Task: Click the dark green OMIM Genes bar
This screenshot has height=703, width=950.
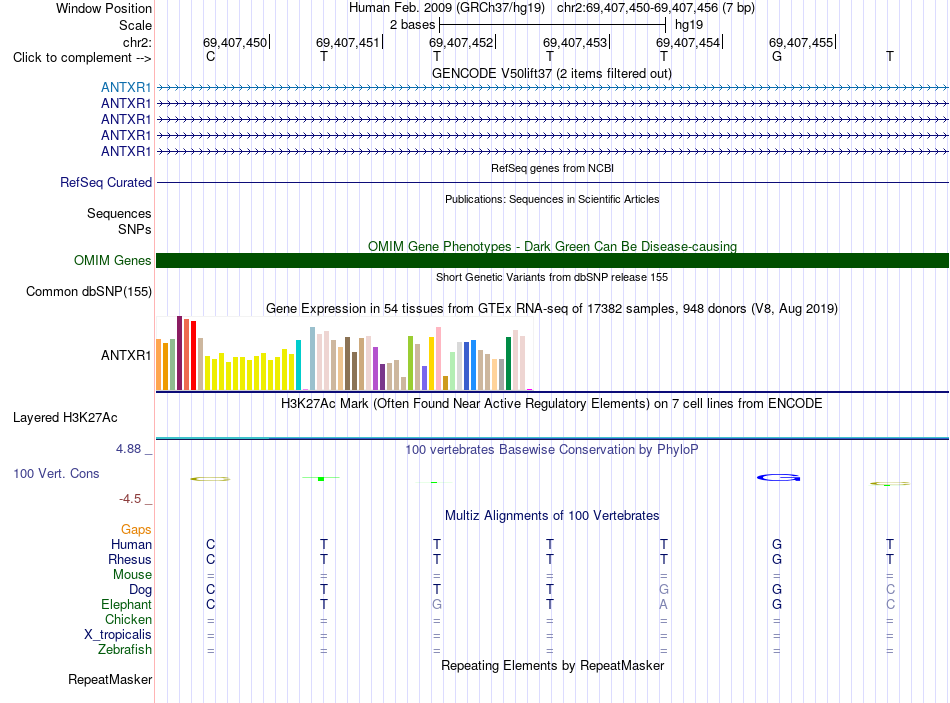Action: point(552,261)
